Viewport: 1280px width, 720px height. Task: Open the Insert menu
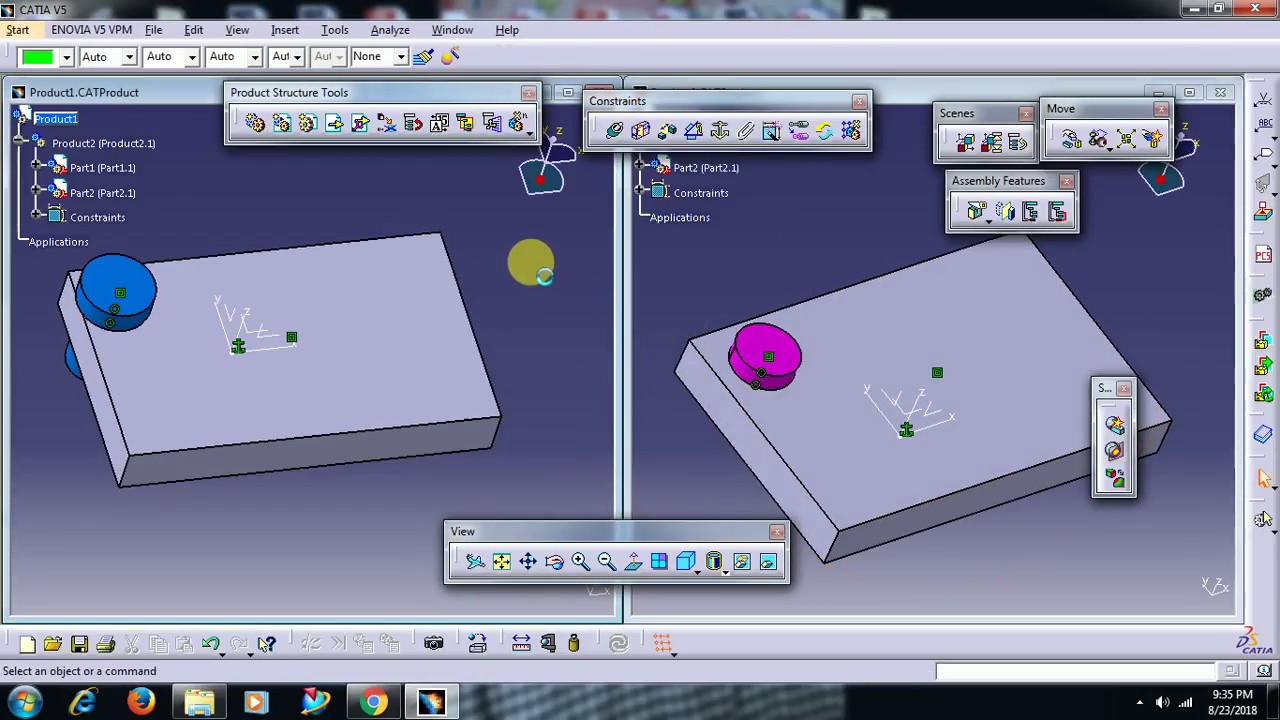pos(285,30)
